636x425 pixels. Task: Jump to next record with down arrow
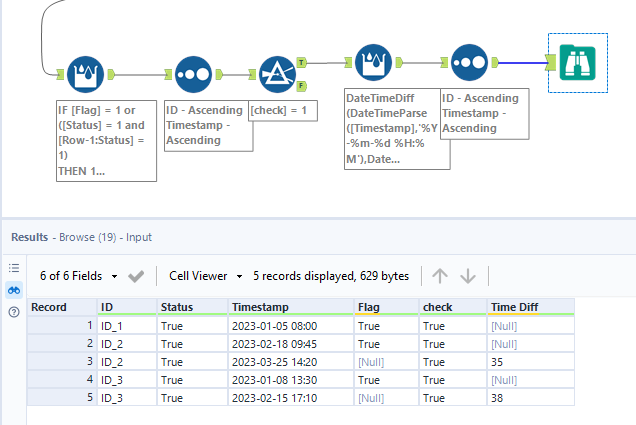(x=467, y=275)
